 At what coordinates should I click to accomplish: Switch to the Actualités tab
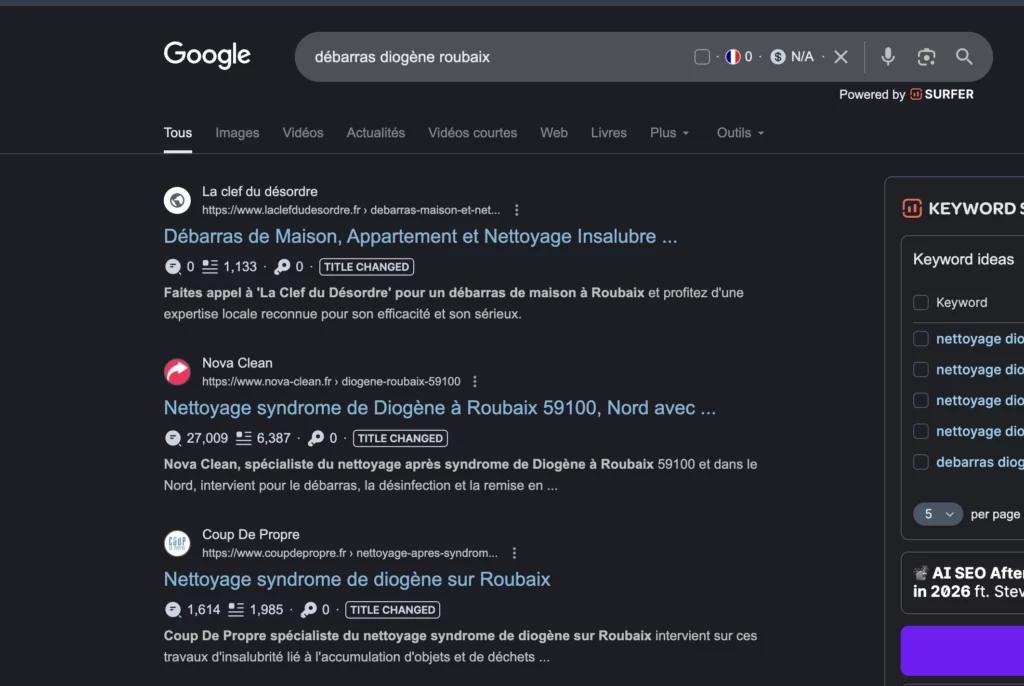(376, 133)
